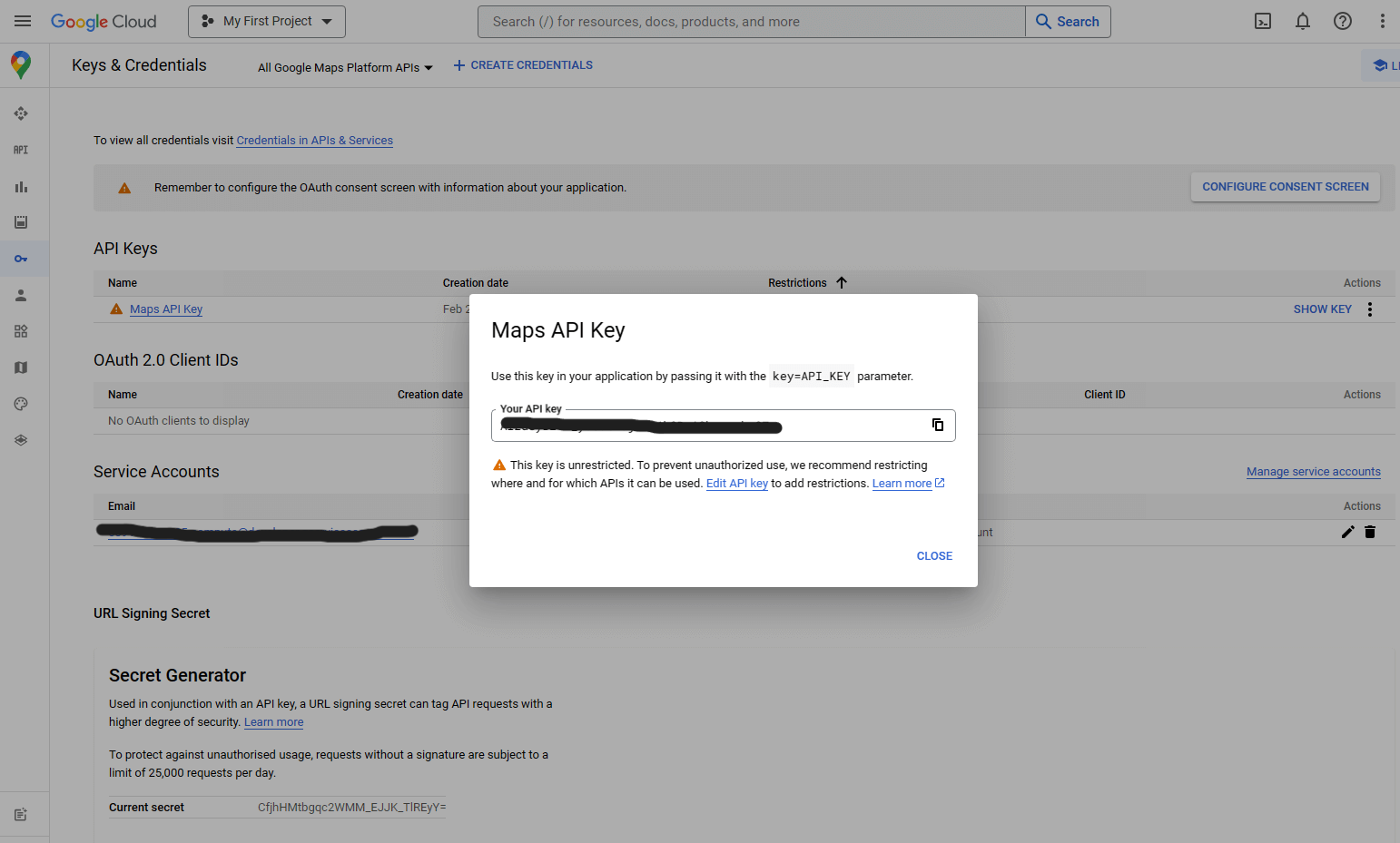This screenshot has height=843, width=1400.
Task: Open the Metrics bar chart sidebar icon
Action: click(x=21, y=186)
